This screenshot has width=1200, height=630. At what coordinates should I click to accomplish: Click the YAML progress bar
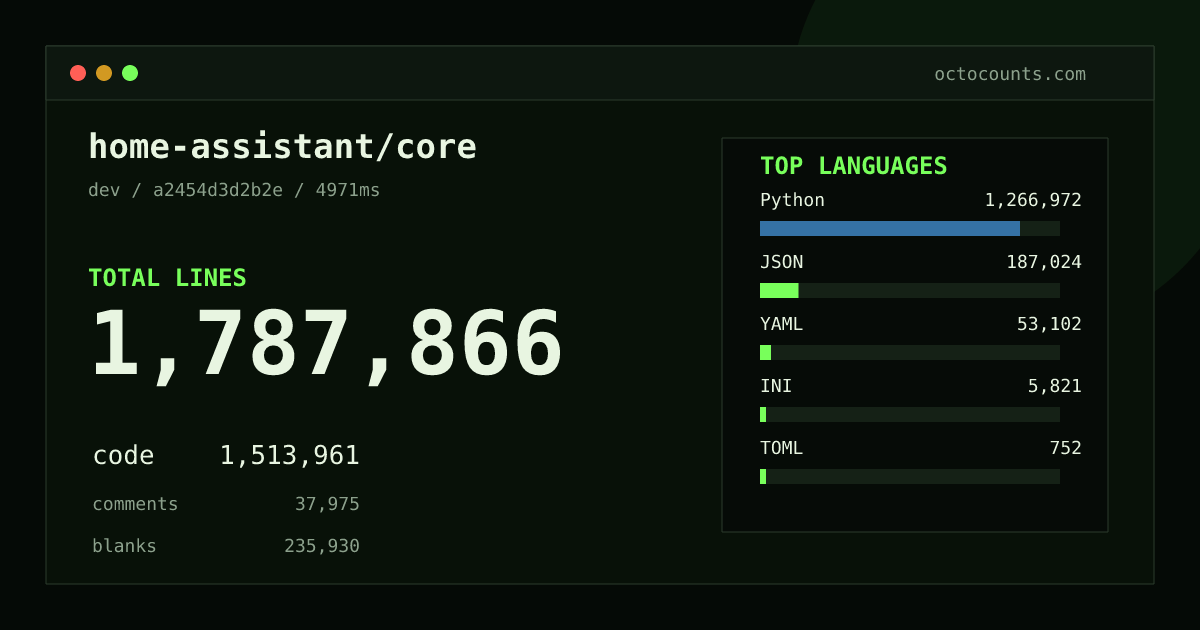pos(910,352)
